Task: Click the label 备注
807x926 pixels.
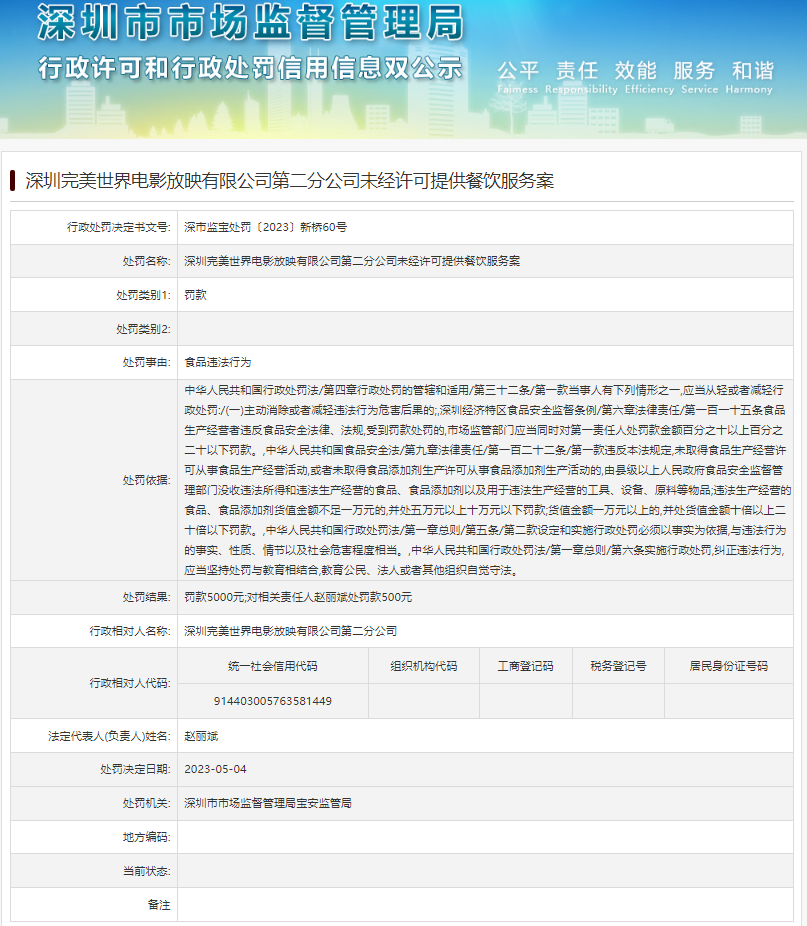Action: [159, 905]
